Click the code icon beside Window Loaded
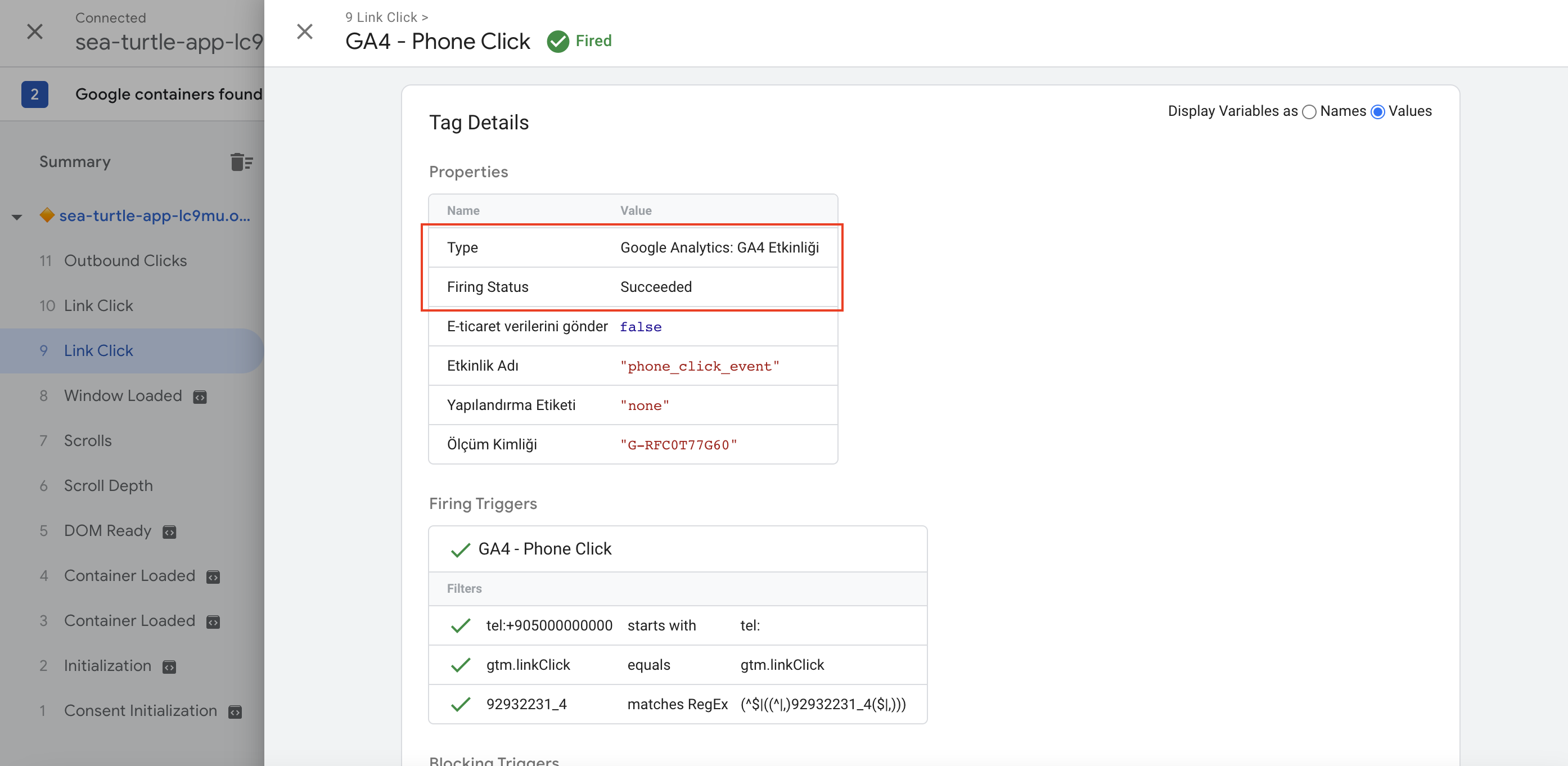Screen dimensions: 1568x766 (200, 397)
